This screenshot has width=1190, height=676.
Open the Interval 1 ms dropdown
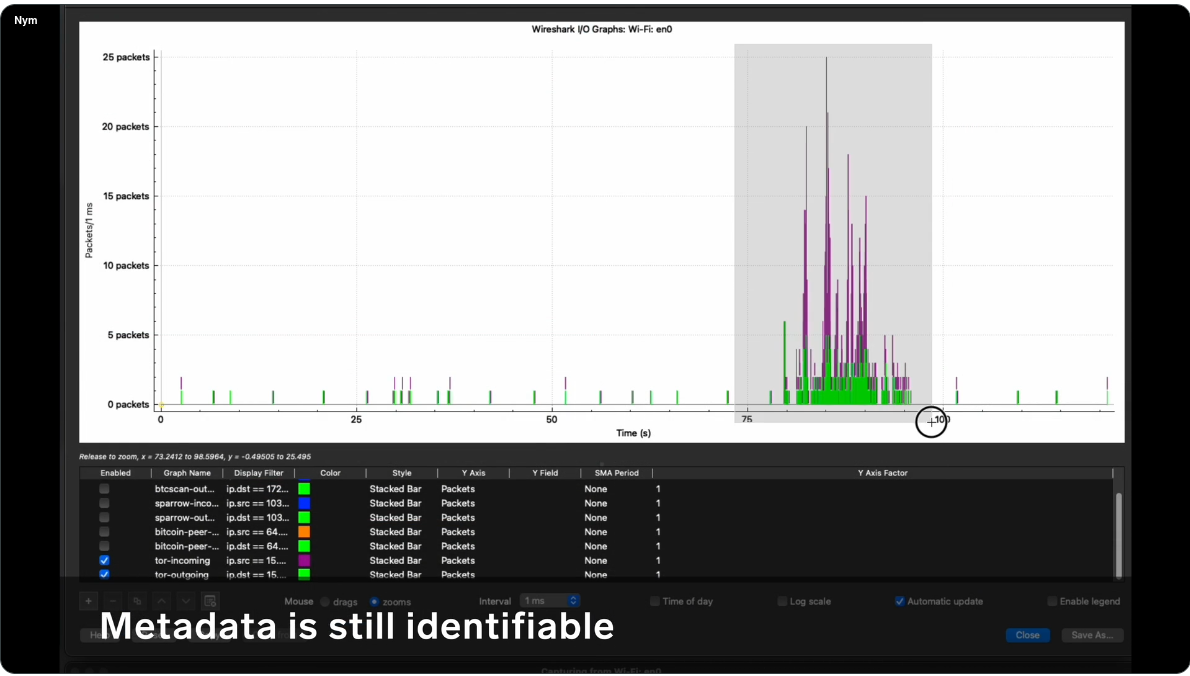click(x=549, y=601)
